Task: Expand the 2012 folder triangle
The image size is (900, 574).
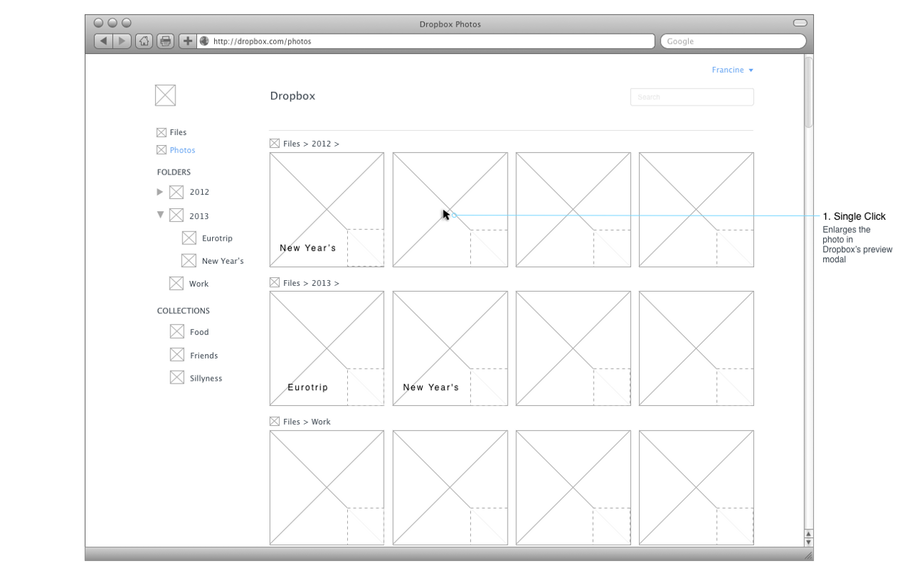Action: 160,192
